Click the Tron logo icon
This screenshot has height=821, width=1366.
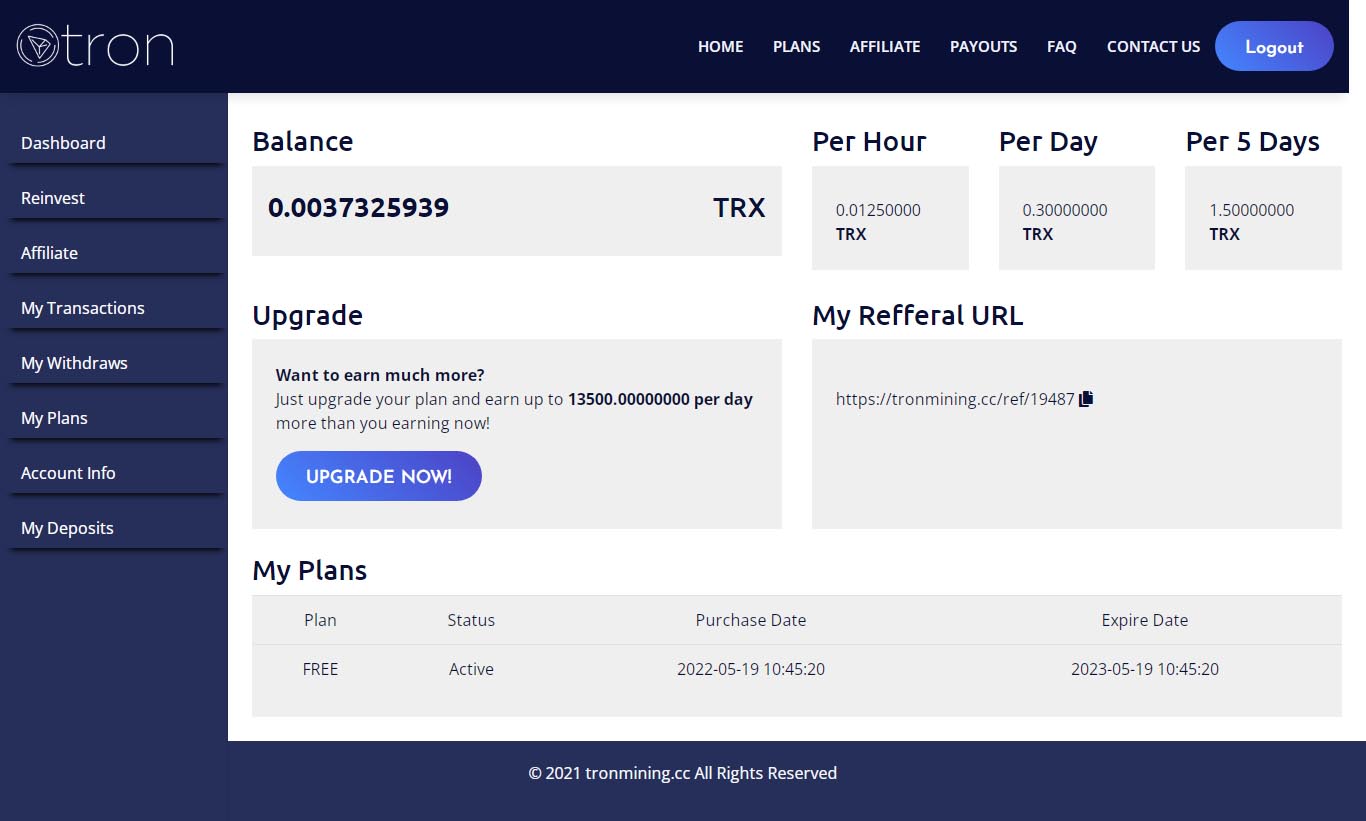[38, 46]
